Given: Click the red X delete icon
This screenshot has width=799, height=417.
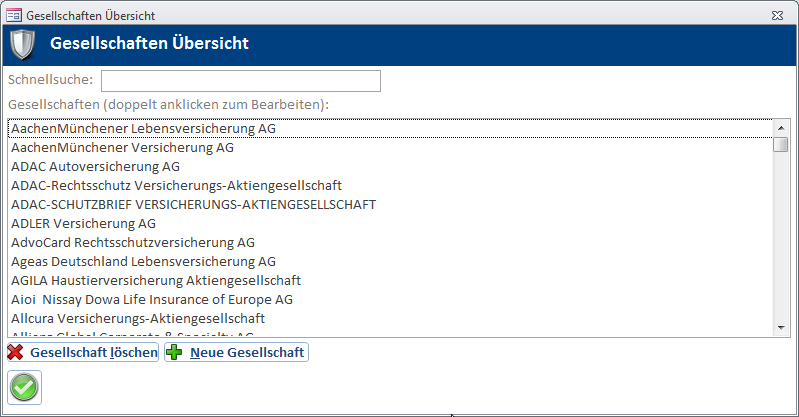Looking at the screenshot, I should click(16, 352).
